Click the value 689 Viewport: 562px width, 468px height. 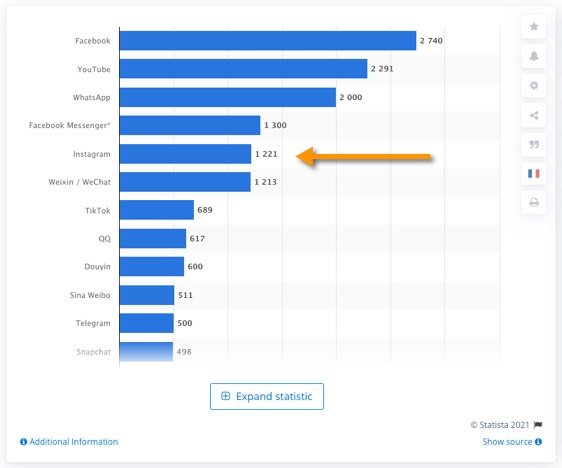click(x=205, y=210)
